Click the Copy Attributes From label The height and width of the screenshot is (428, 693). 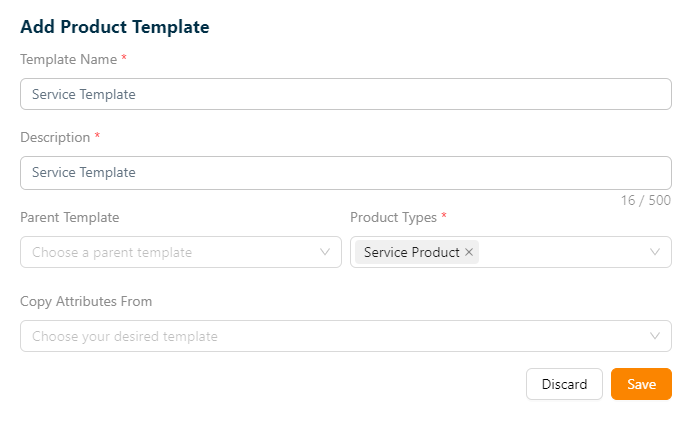[86, 301]
